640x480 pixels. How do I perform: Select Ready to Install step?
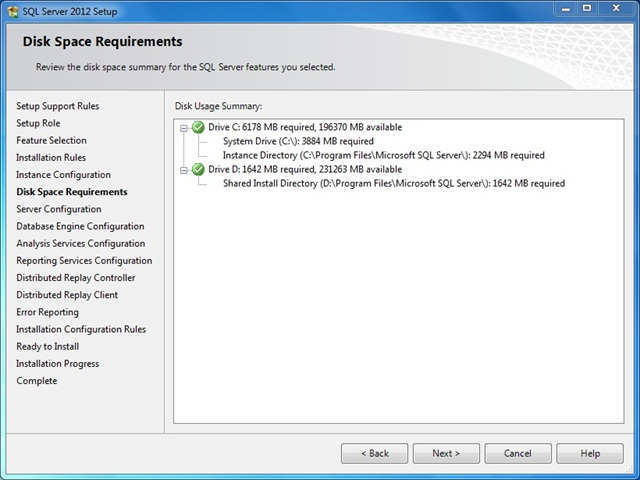tap(48, 346)
